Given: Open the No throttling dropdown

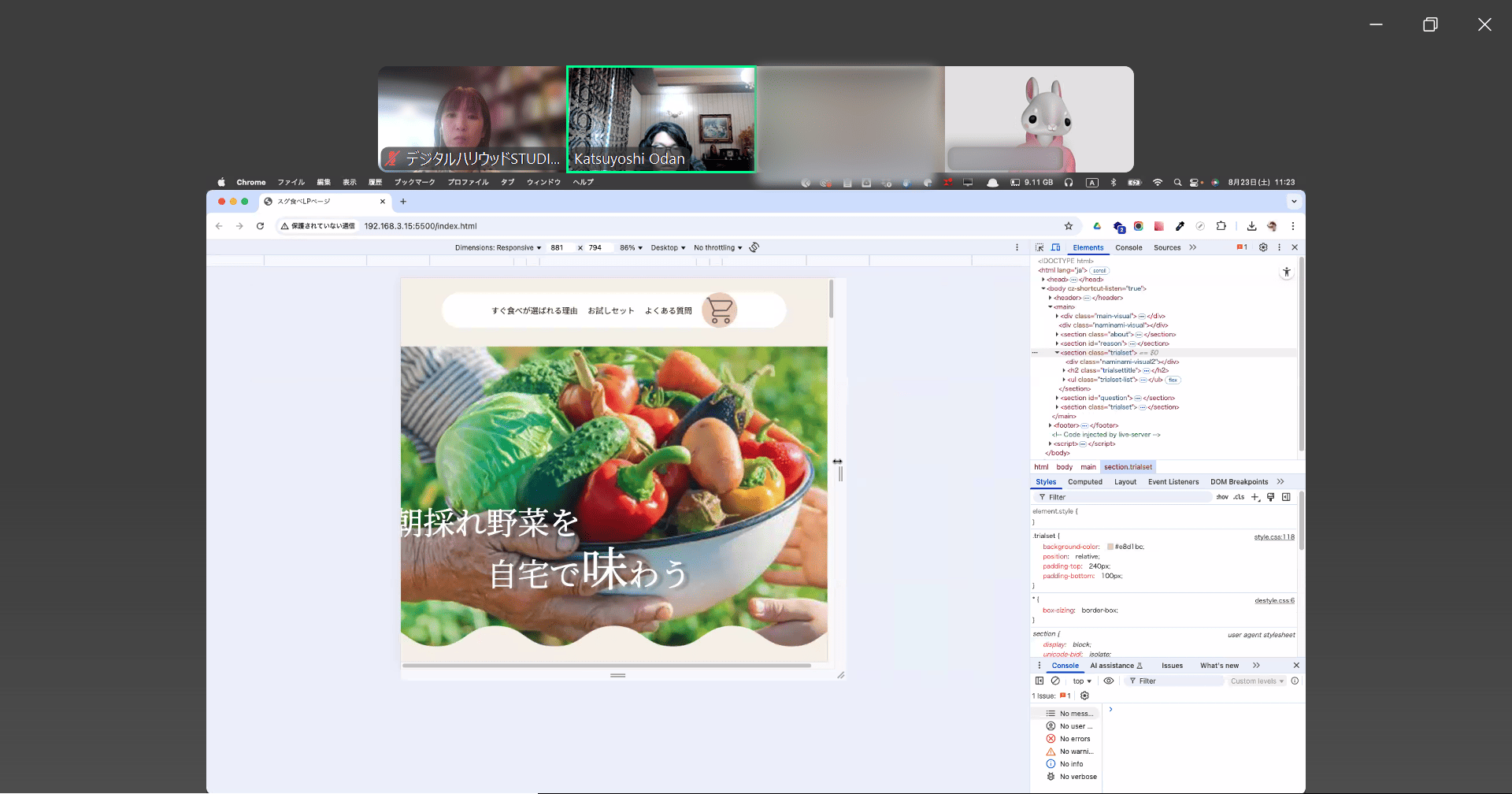Looking at the screenshot, I should pyautogui.click(x=717, y=247).
